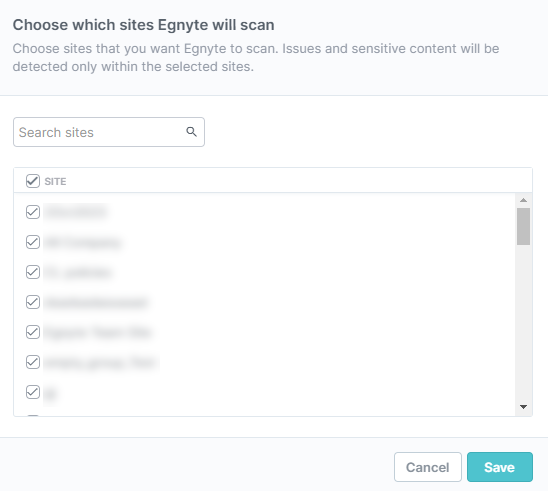The image size is (548, 491).
Task: Toggle the SITE select-all checkbox
Action: pos(33,181)
